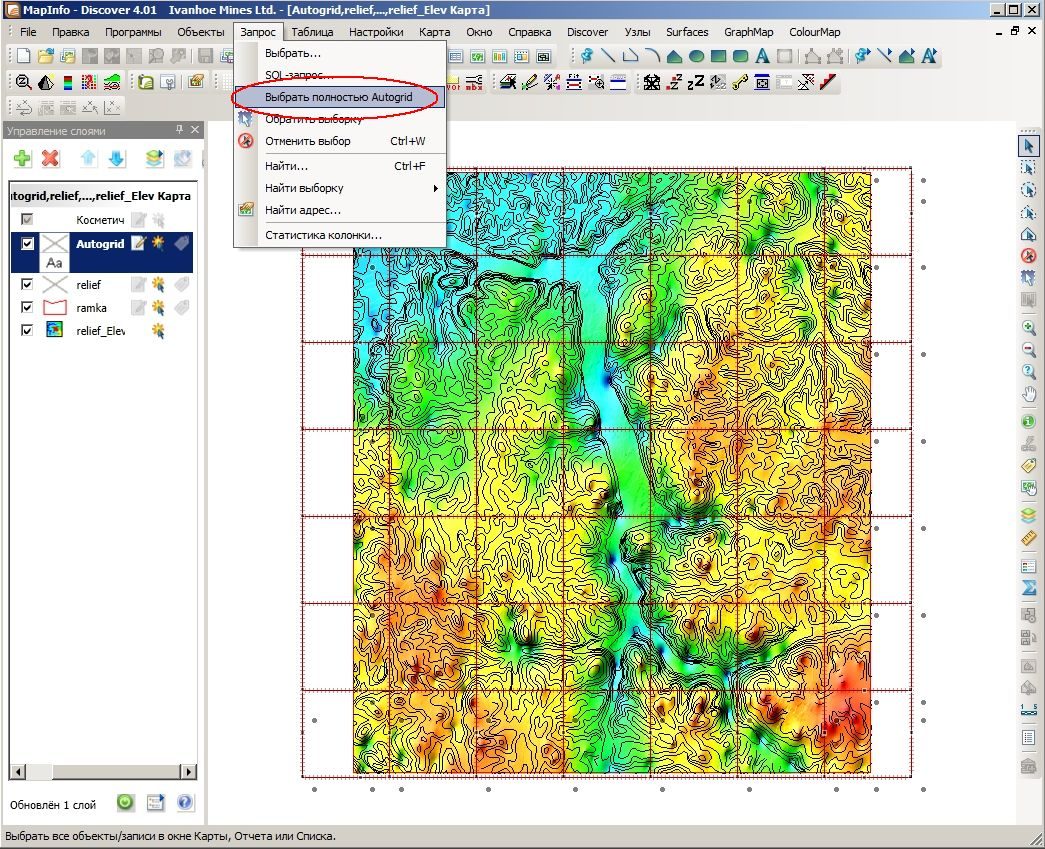Screen dimensions: 1045x849
Task: Click the layer list left scroll arrow
Action: [x=17, y=772]
